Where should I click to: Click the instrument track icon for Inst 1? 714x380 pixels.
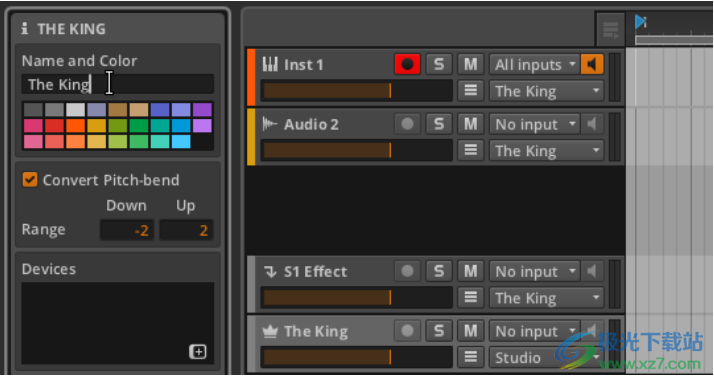pos(270,64)
